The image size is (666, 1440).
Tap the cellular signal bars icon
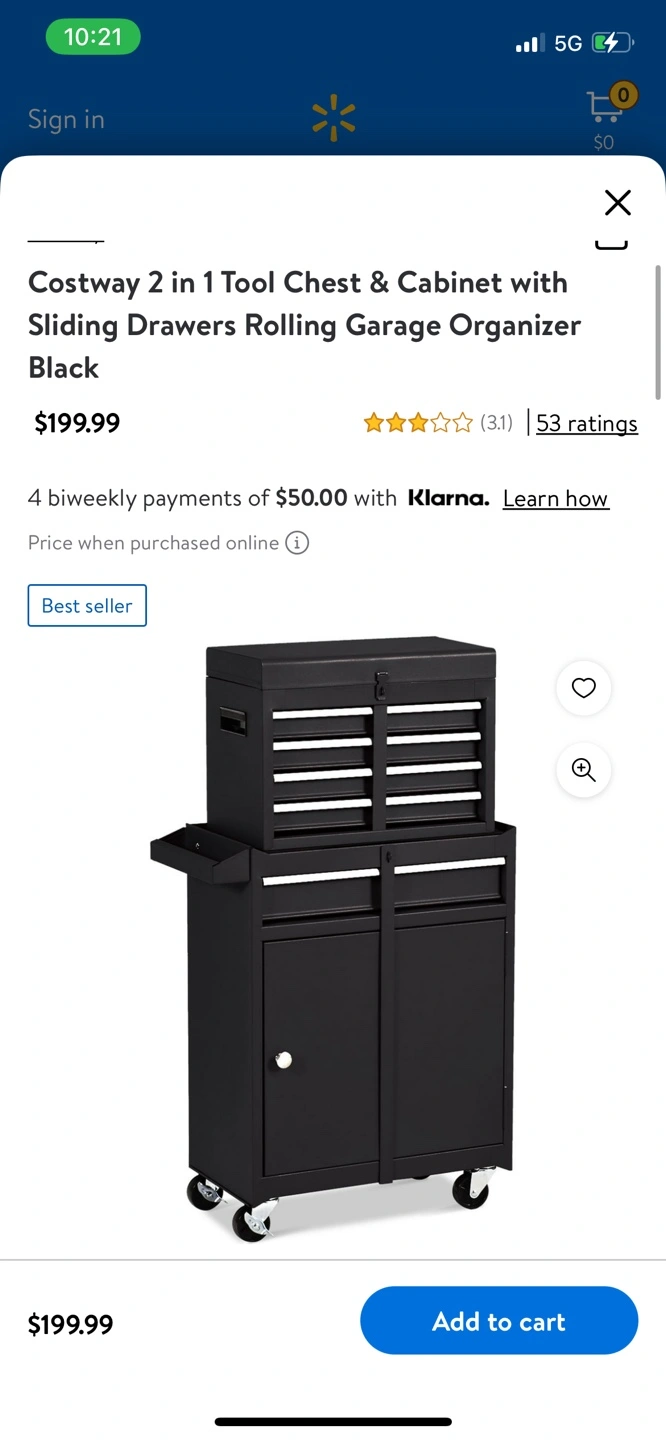click(530, 43)
